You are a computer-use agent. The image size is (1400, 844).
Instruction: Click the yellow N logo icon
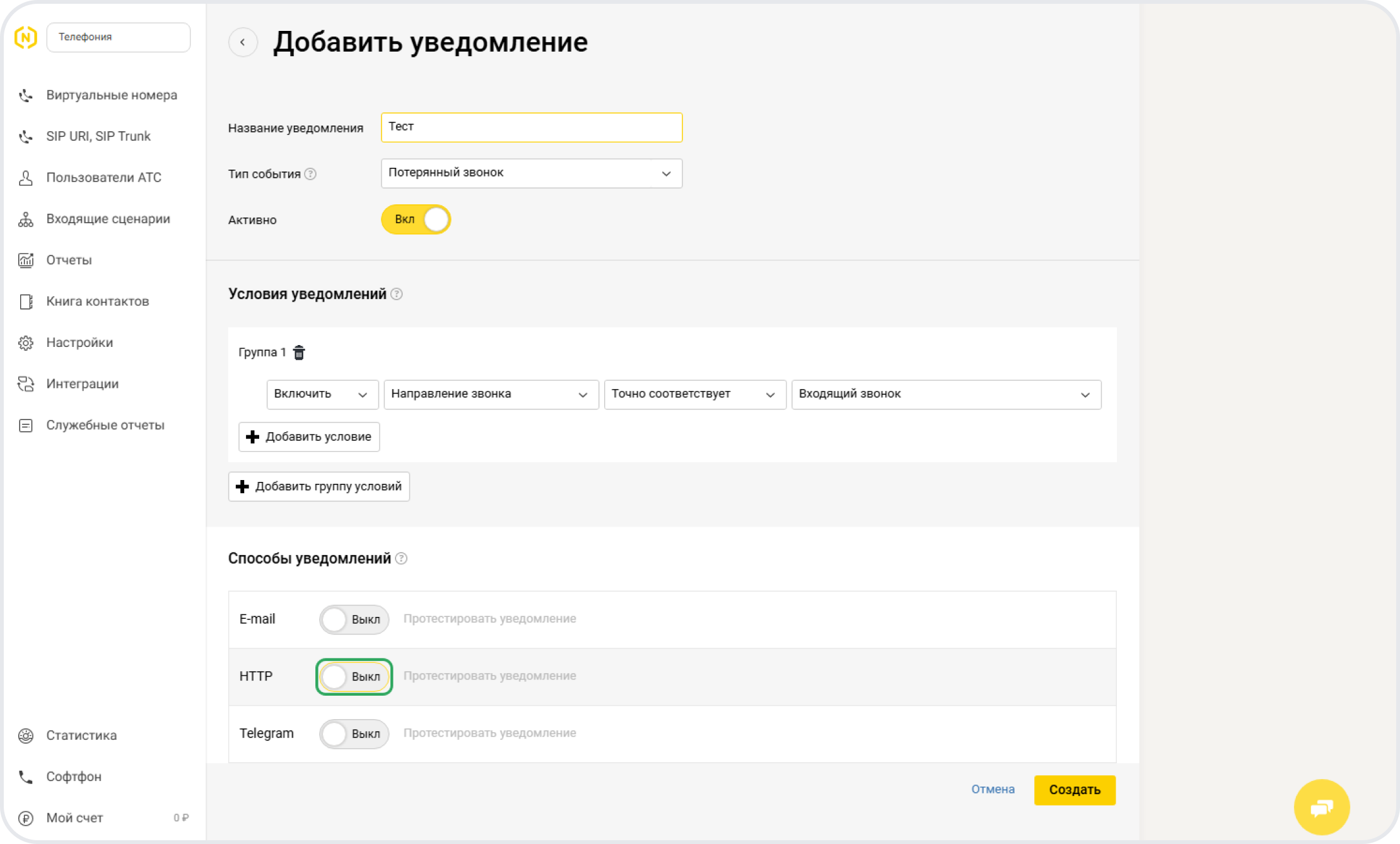(x=26, y=38)
